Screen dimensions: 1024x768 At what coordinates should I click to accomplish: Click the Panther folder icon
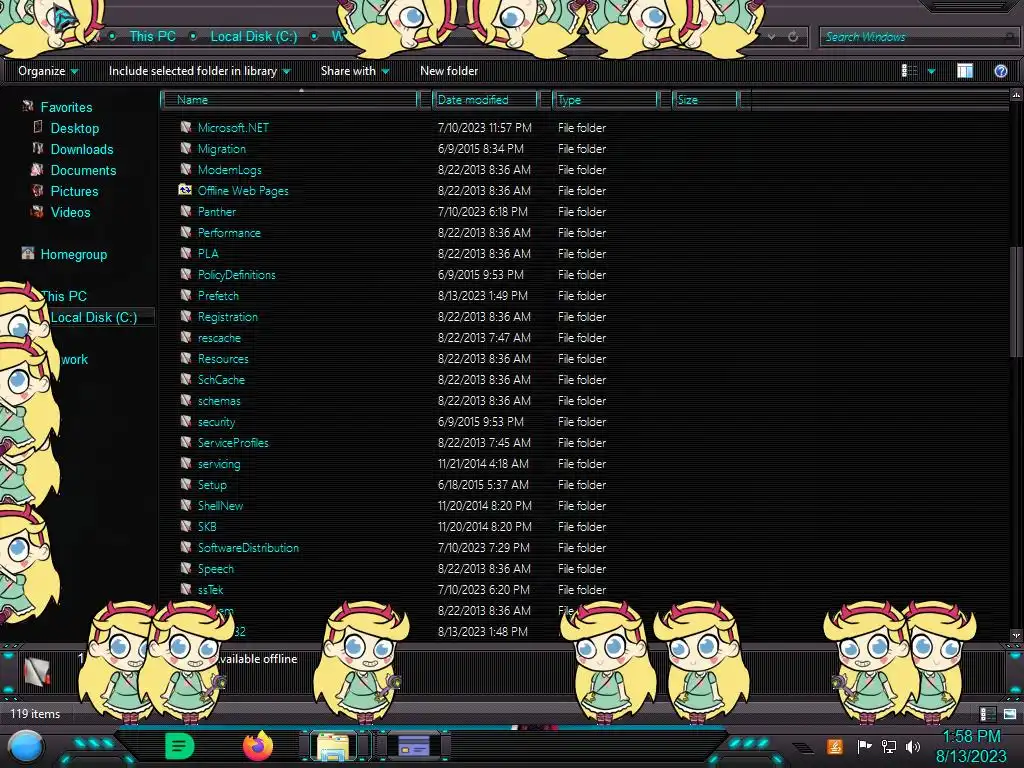pos(185,212)
